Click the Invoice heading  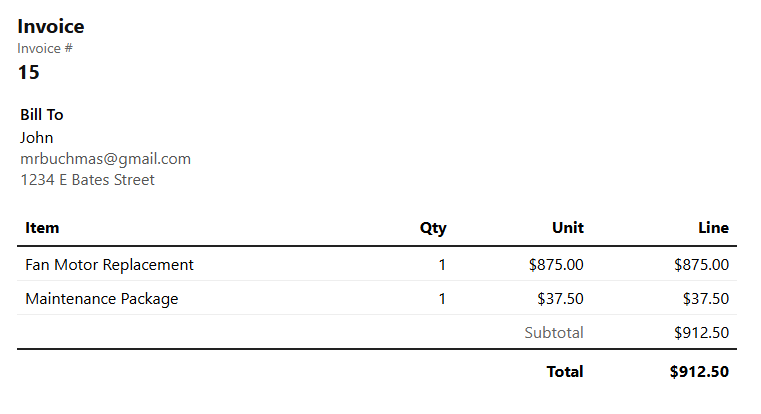[51, 27]
